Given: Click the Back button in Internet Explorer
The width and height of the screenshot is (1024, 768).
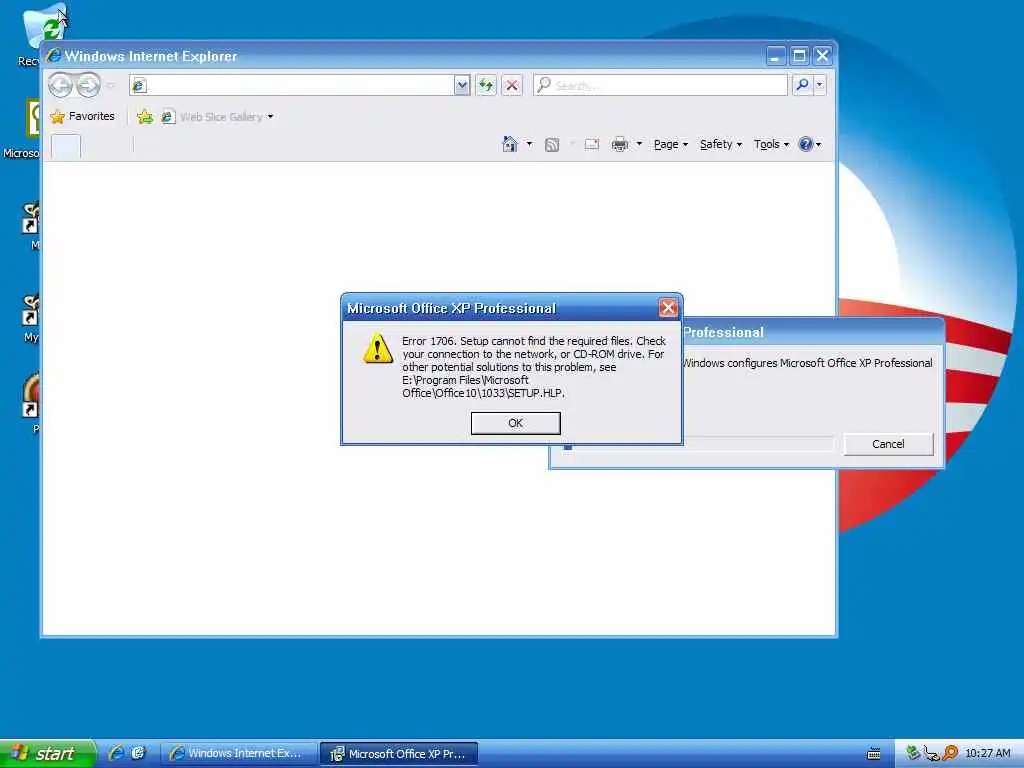Looking at the screenshot, I should [x=61, y=85].
